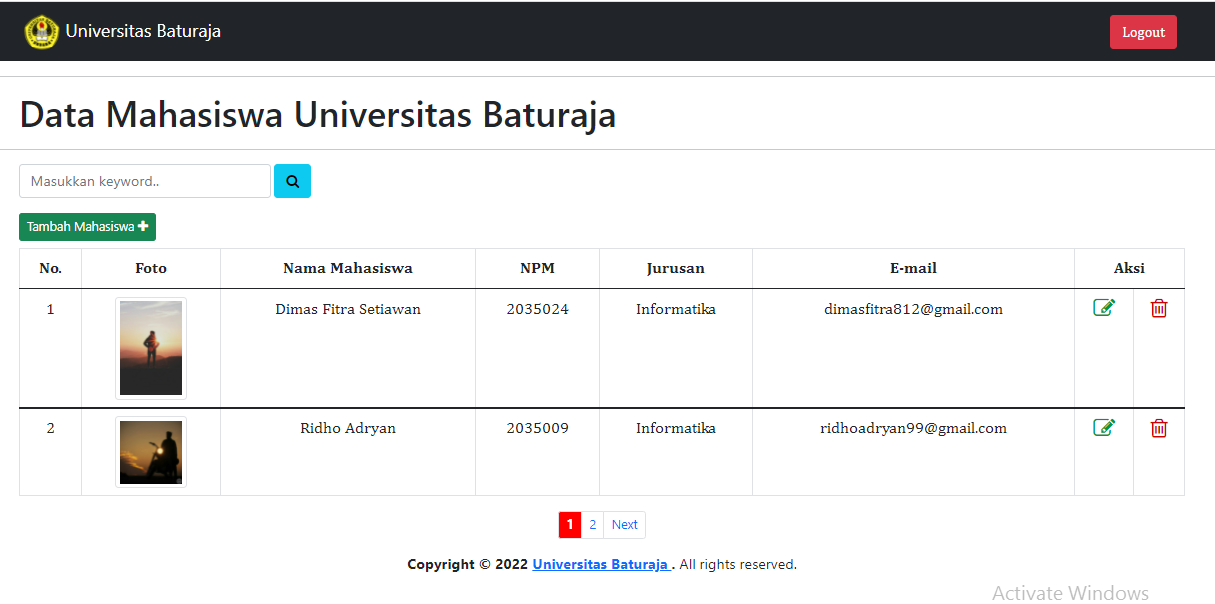The height and width of the screenshot is (604, 1215).
Task: Click Informatika in Dimas's row
Action: 676,309
